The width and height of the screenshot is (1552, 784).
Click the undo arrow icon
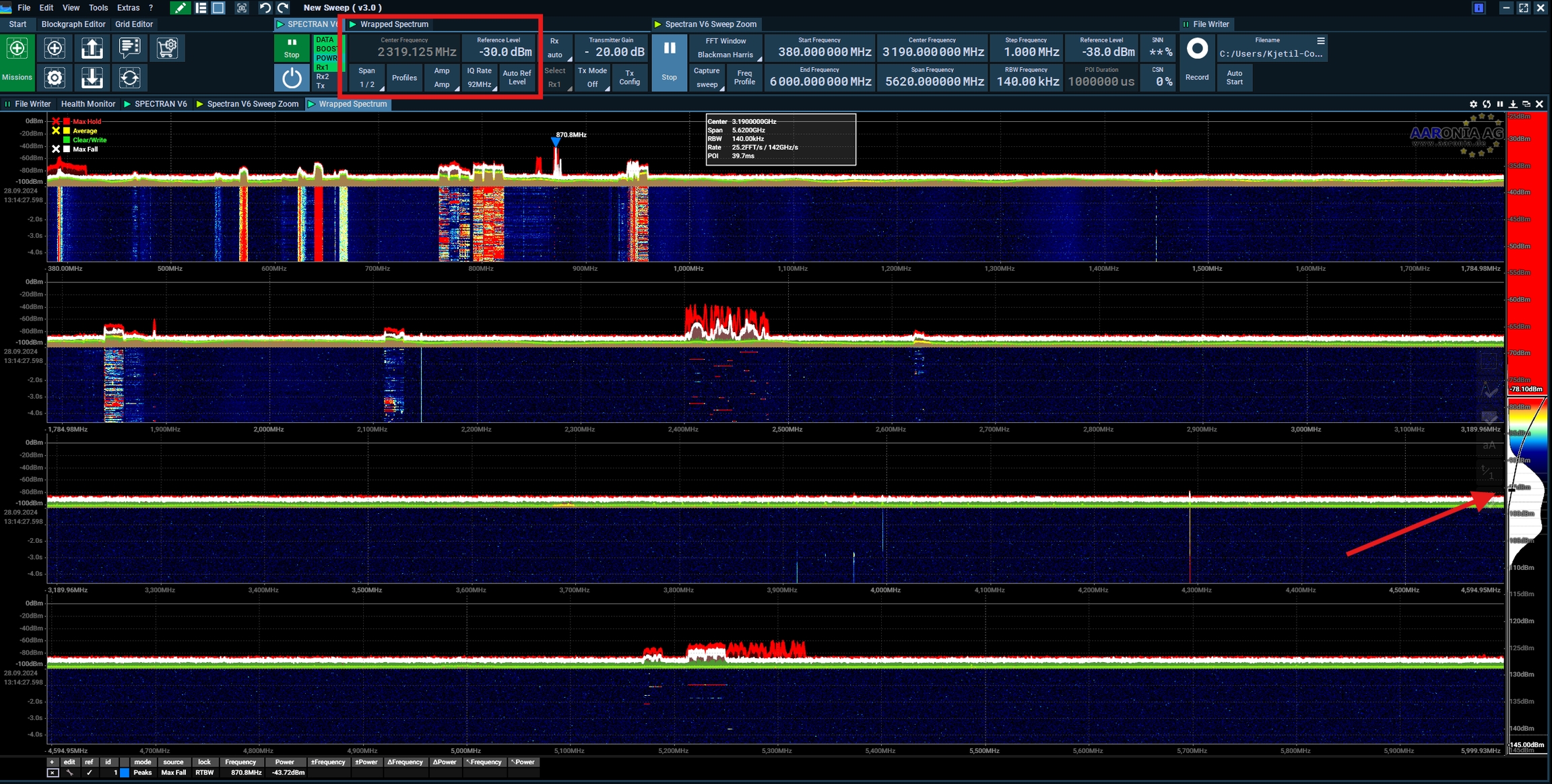pos(265,8)
